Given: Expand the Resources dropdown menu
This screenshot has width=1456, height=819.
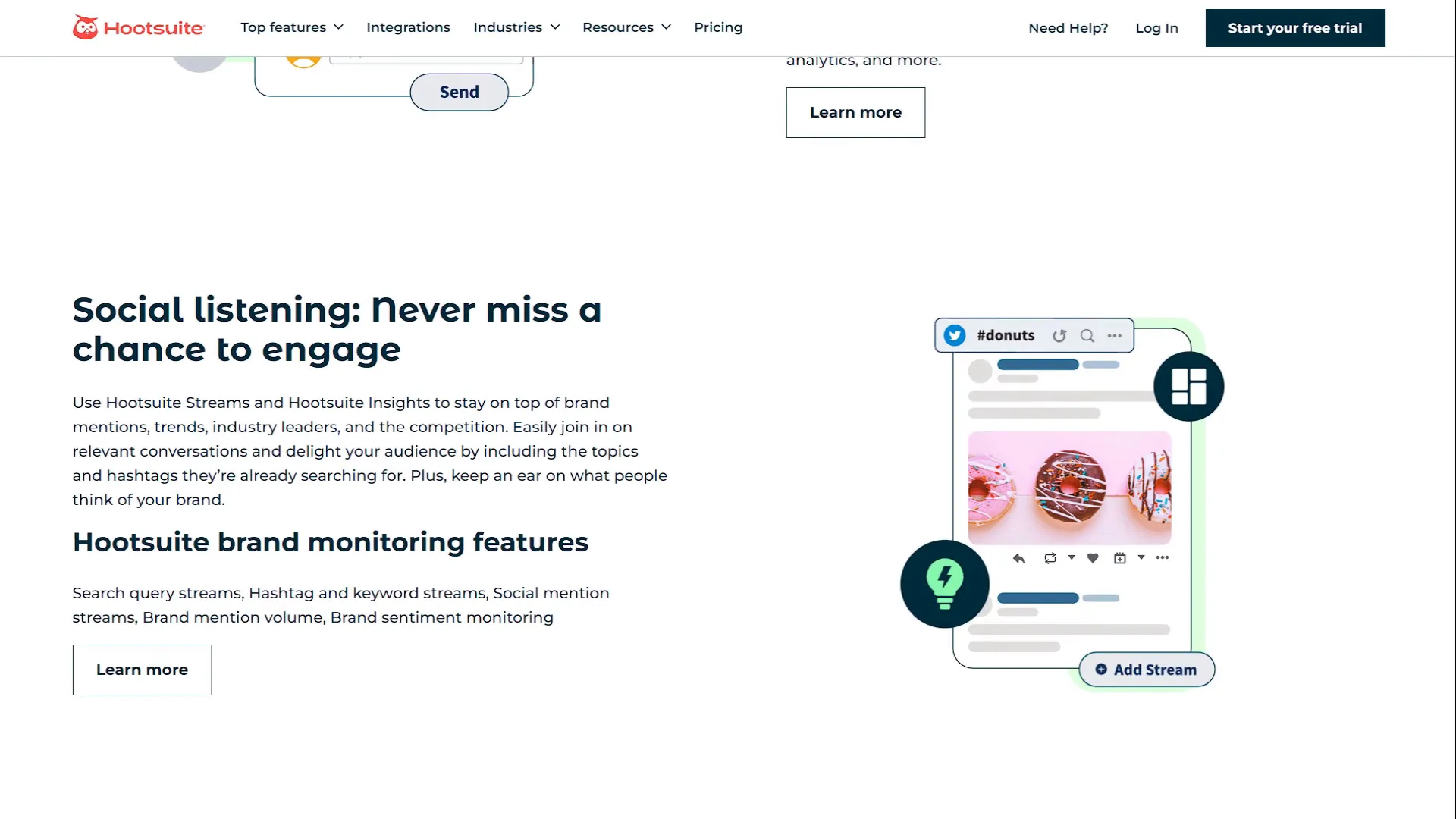Looking at the screenshot, I should (x=626, y=27).
